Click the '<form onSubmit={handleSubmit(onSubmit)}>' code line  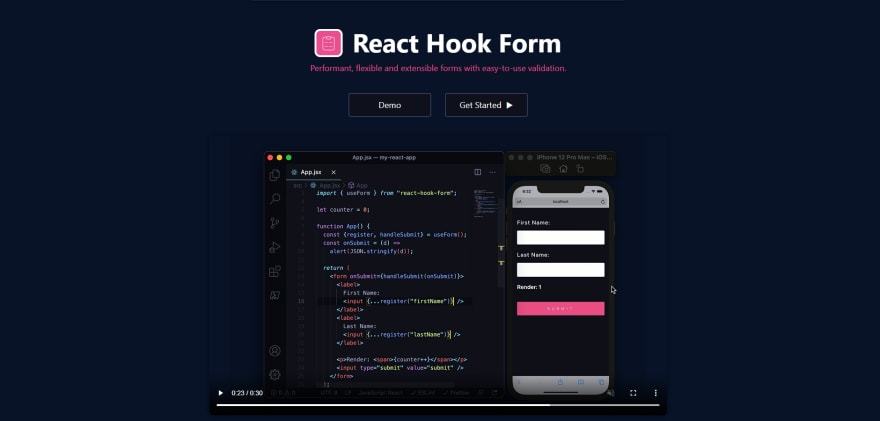397,276
